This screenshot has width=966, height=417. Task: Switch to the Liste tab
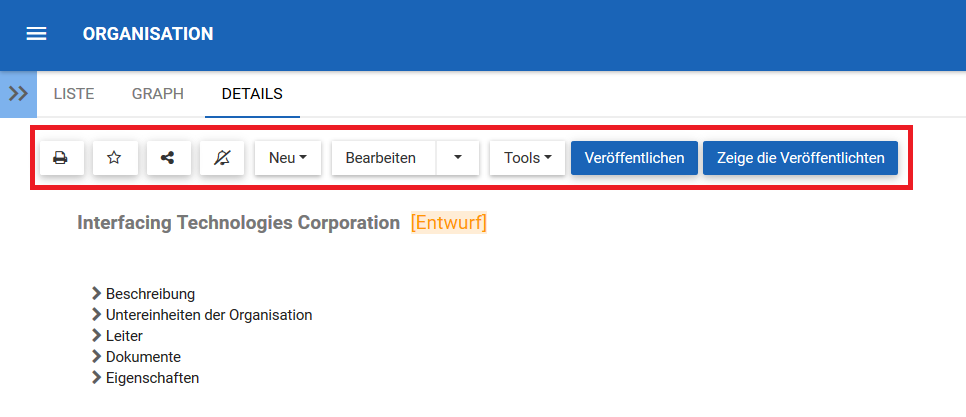[74, 94]
